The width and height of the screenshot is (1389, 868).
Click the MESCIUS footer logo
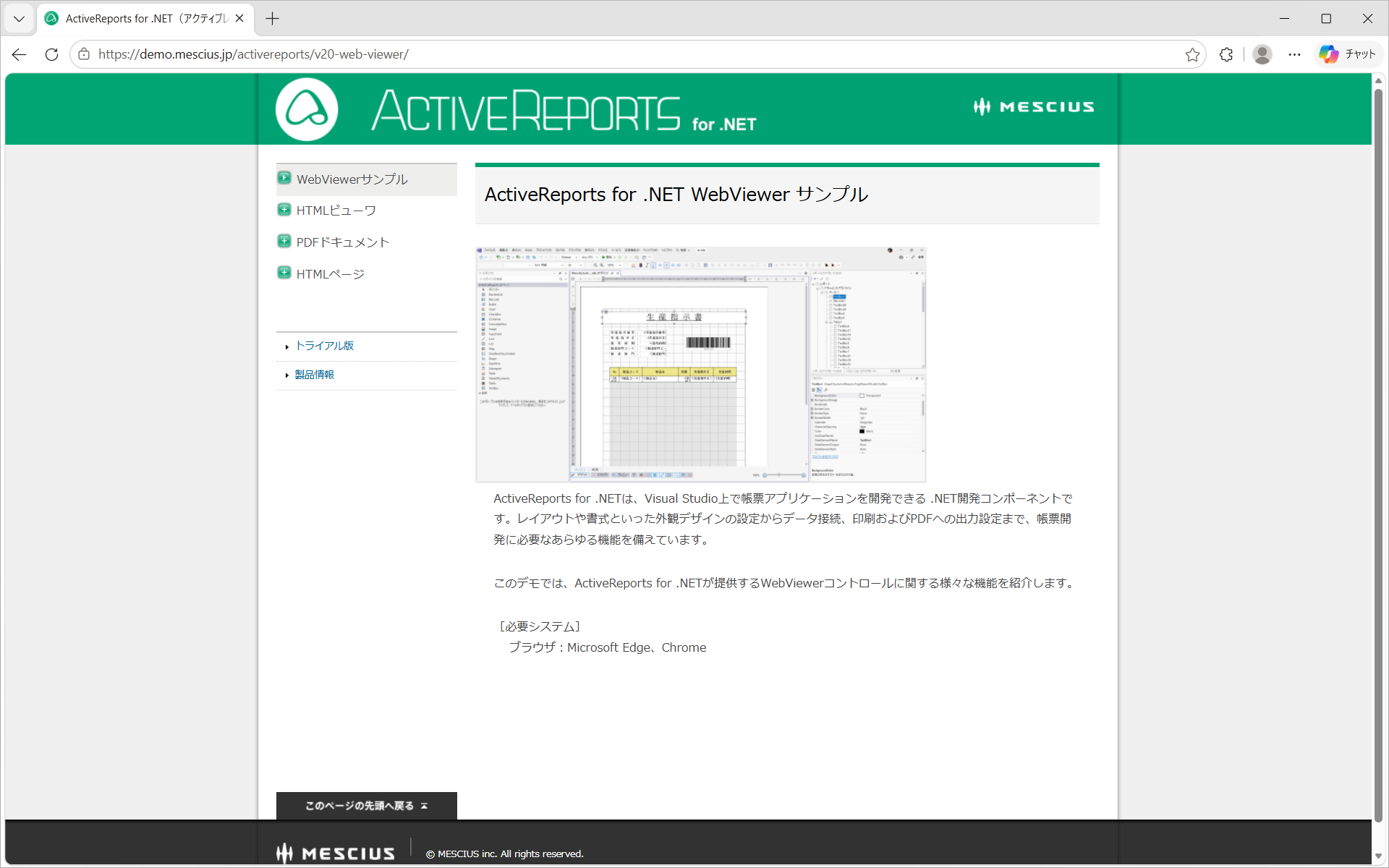336,854
